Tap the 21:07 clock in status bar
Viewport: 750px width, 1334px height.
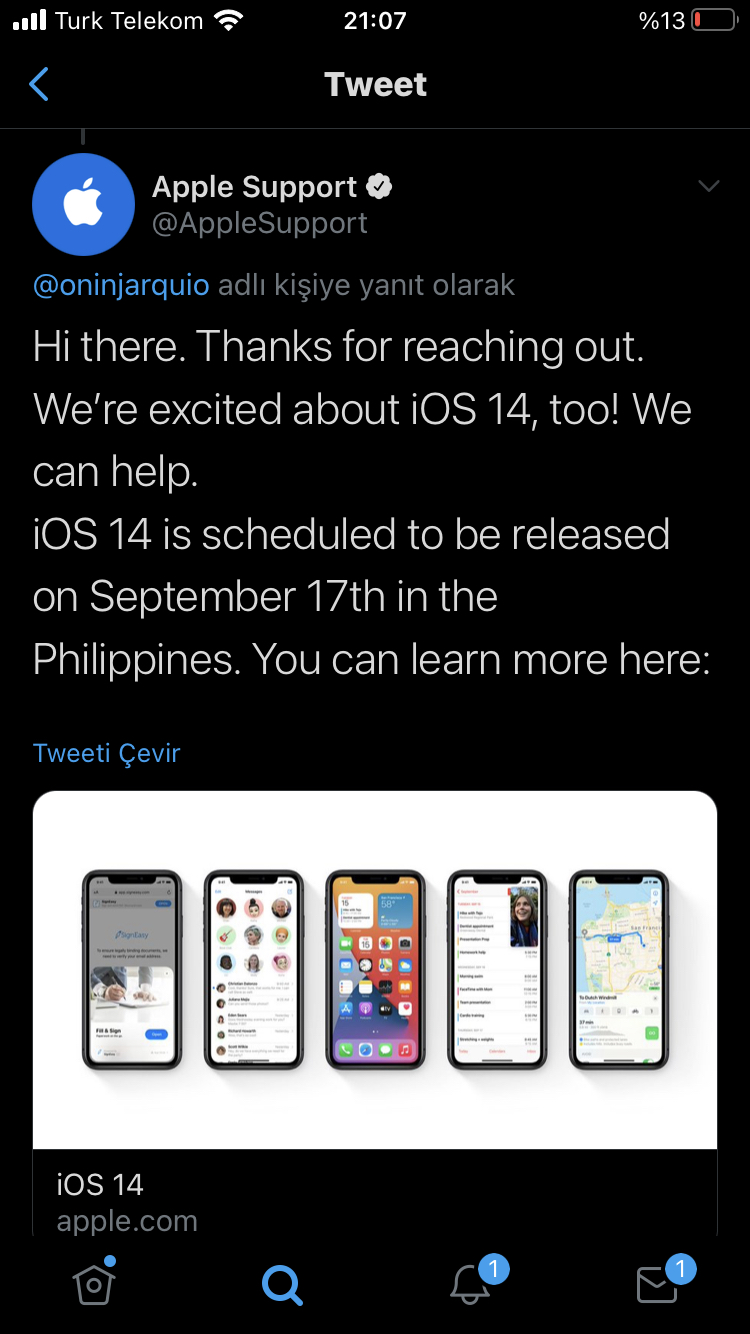coord(375,20)
